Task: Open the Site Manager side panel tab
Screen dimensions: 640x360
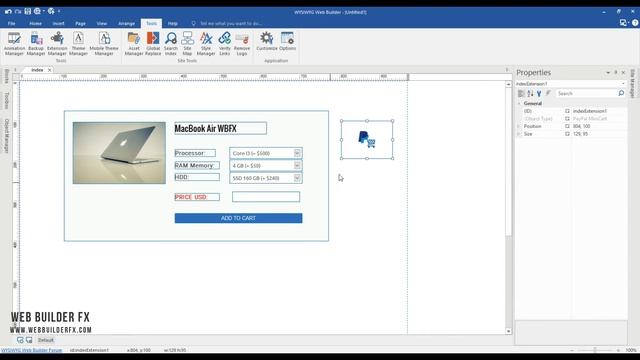Action: point(633,83)
